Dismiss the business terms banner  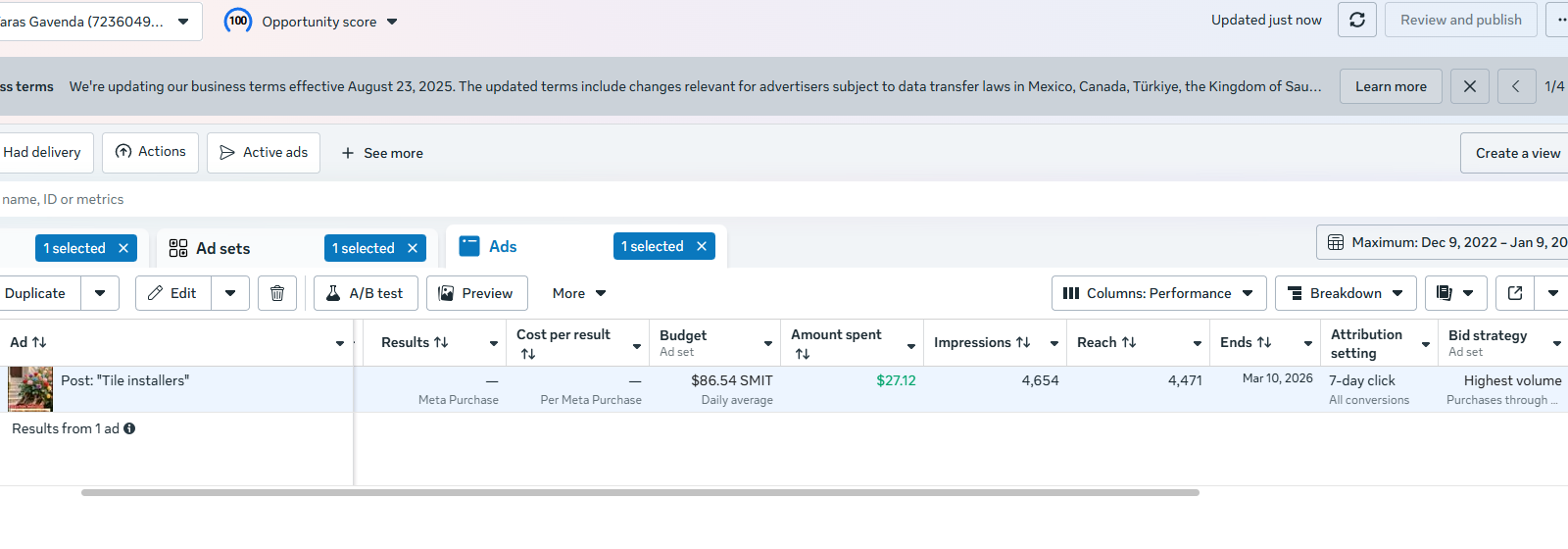pyautogui.click(x=1469, y=86)
